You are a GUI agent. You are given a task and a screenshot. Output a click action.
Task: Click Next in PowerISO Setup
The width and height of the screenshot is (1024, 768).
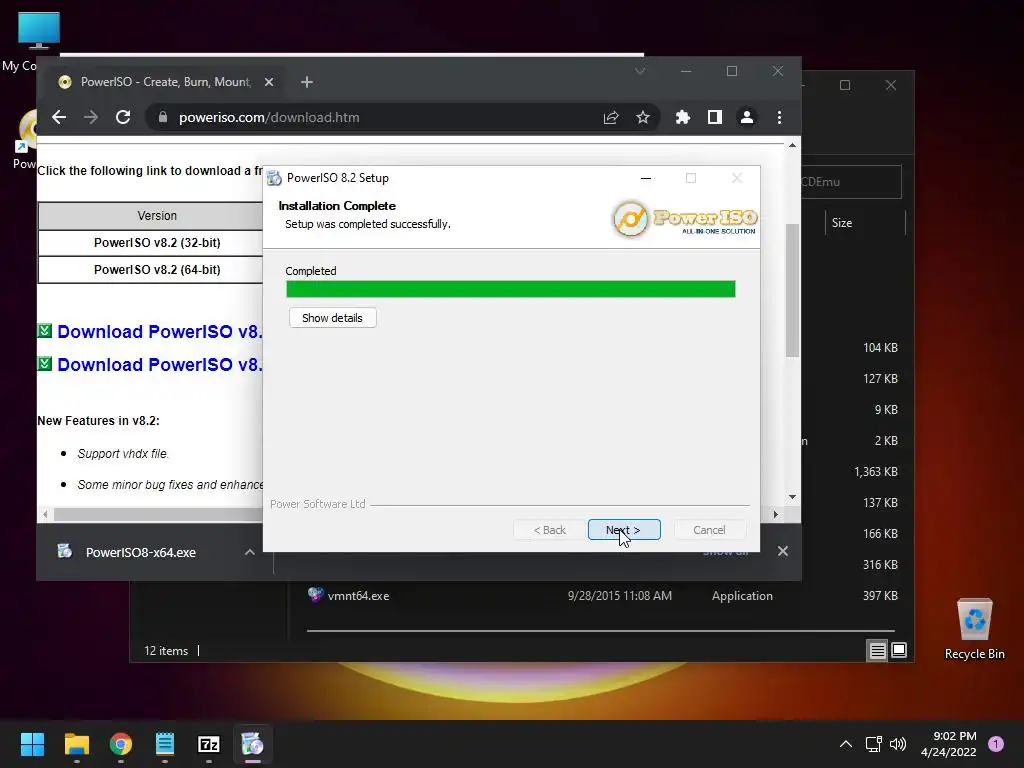[624, 530]
